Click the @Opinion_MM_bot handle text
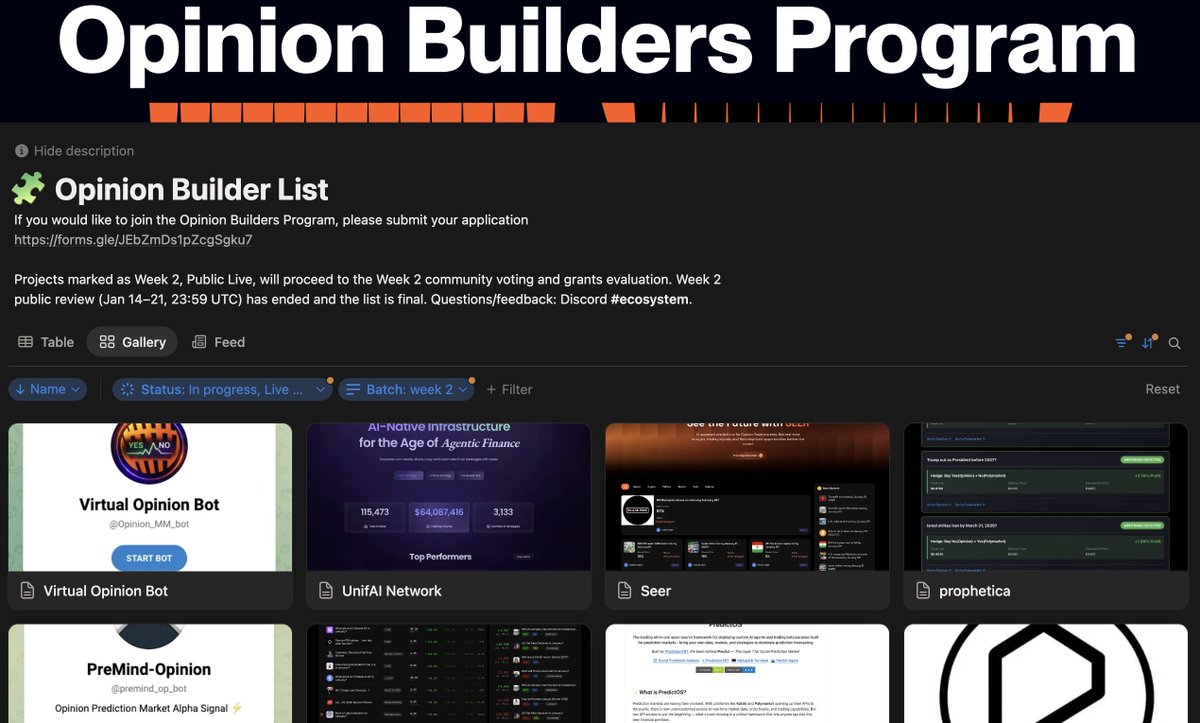The image size is (1200, 723). (x=149, y=524)
